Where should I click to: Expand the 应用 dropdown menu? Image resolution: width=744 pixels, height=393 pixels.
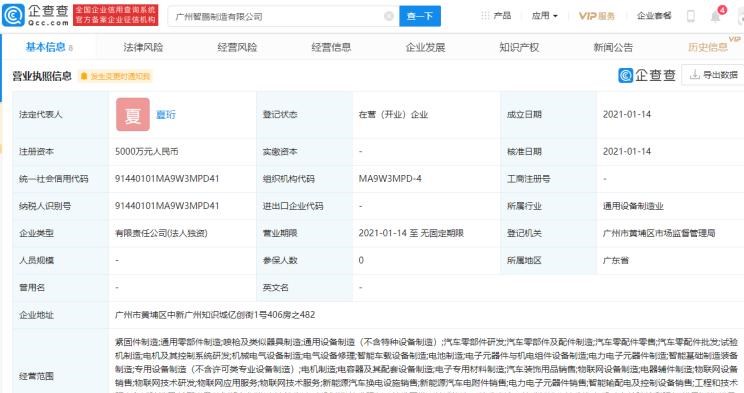point(545,16)
